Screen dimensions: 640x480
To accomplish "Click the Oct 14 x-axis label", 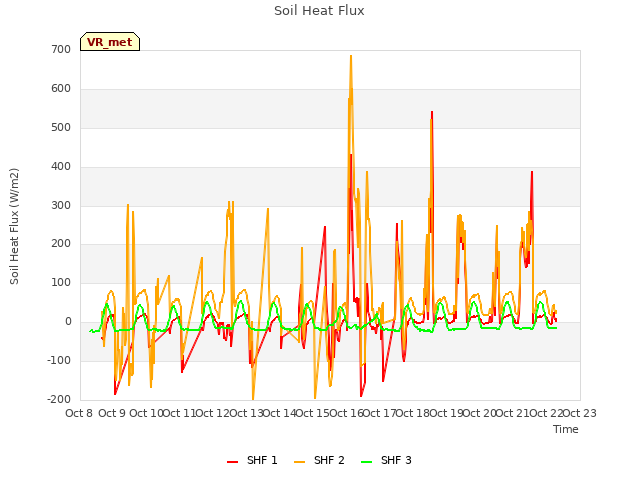I will tap(280, 413).
